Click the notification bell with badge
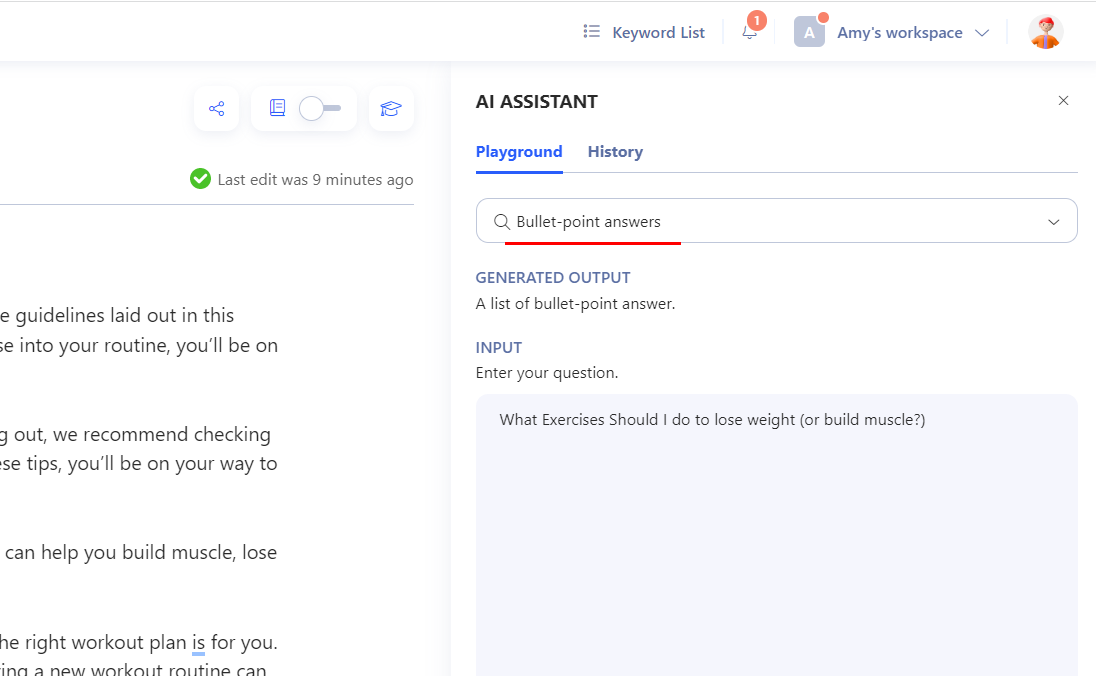 point(749,32)
